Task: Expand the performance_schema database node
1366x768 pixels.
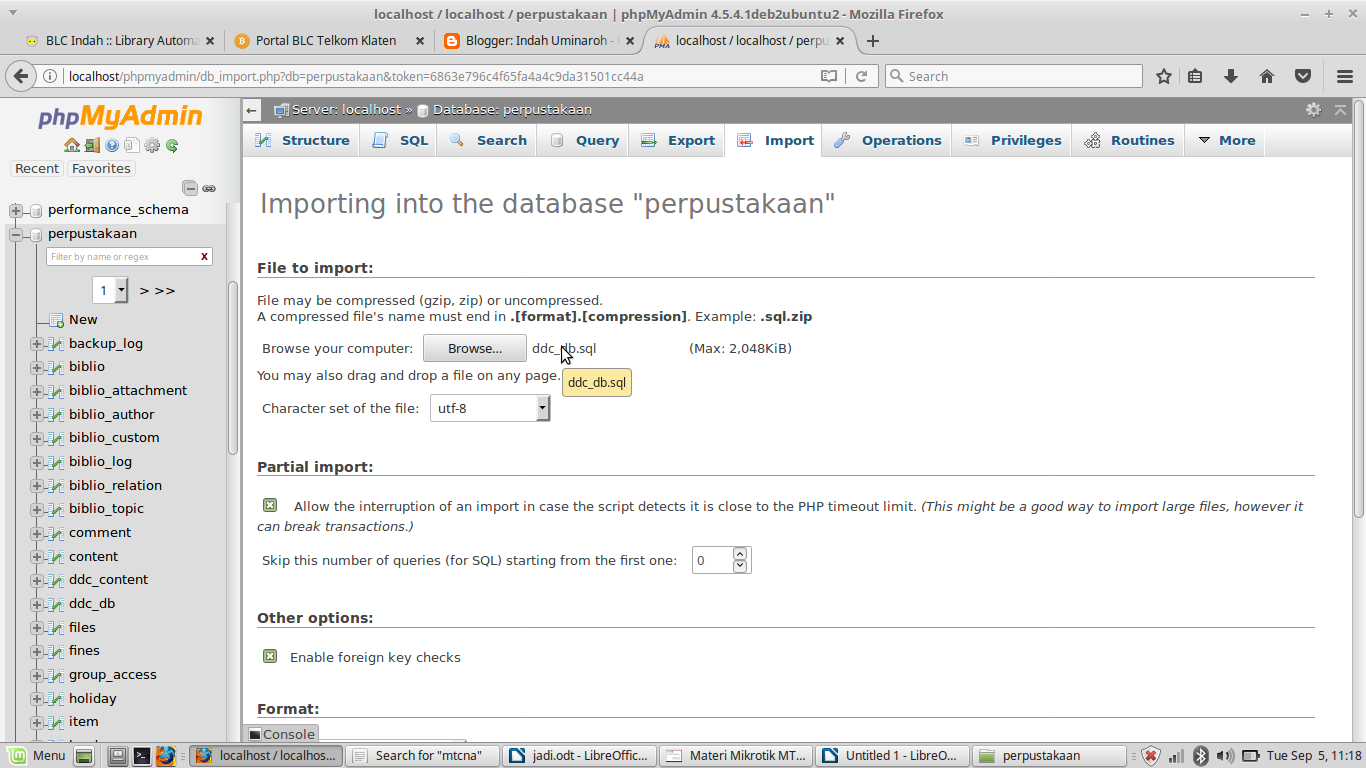Action: pos(16,210)
